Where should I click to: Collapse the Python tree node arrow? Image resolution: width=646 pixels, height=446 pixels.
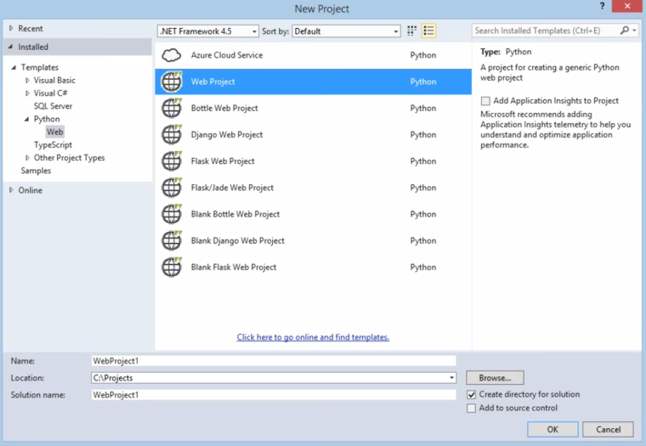(x=27, y=119)
